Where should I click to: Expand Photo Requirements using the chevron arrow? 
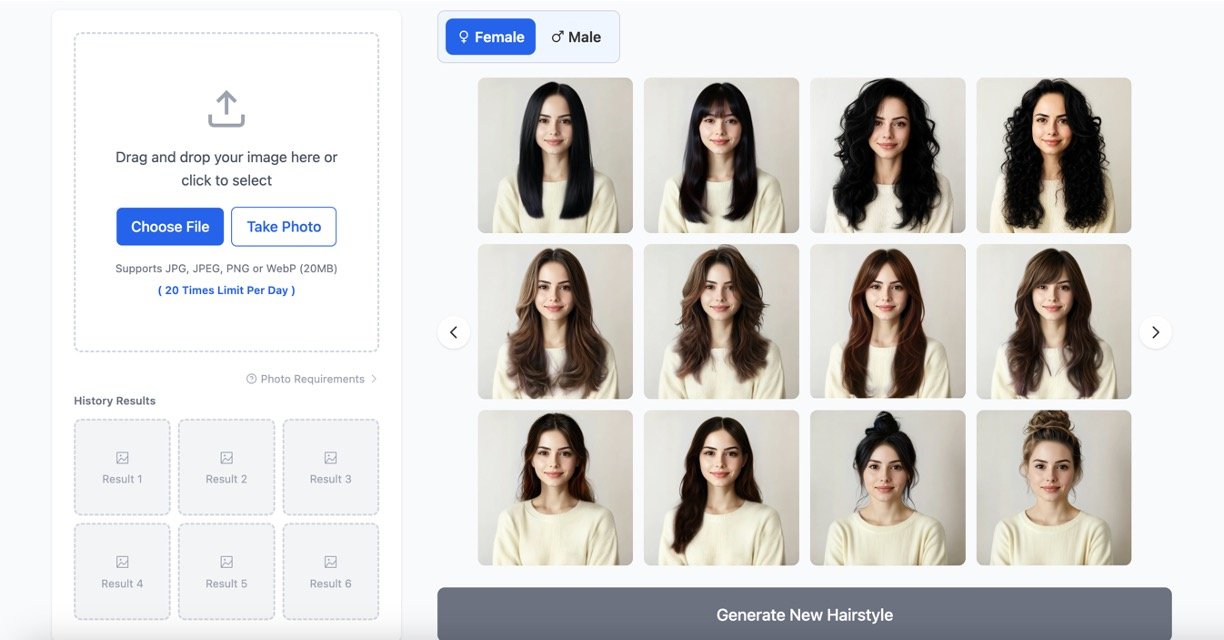pyautogui.click(x=374, y=379)
